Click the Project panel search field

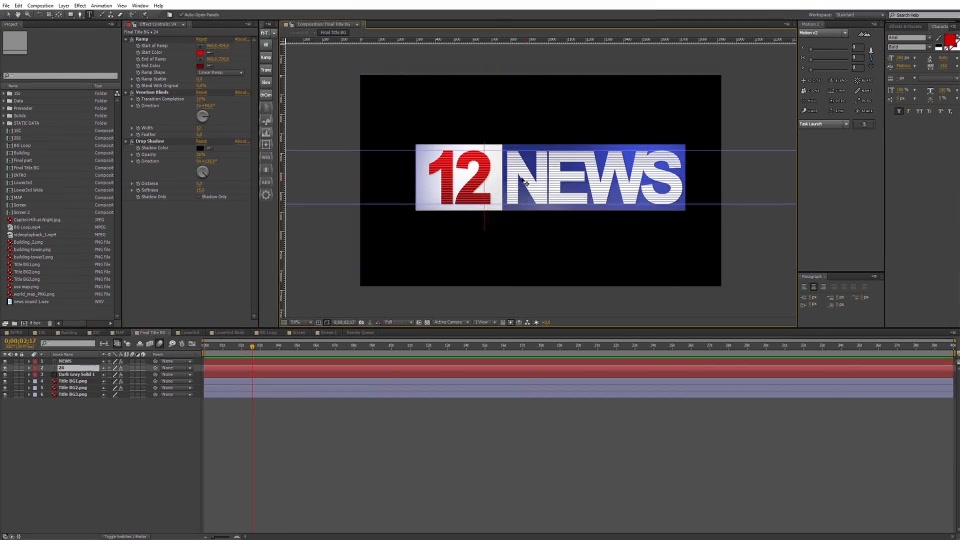(60, 76)
